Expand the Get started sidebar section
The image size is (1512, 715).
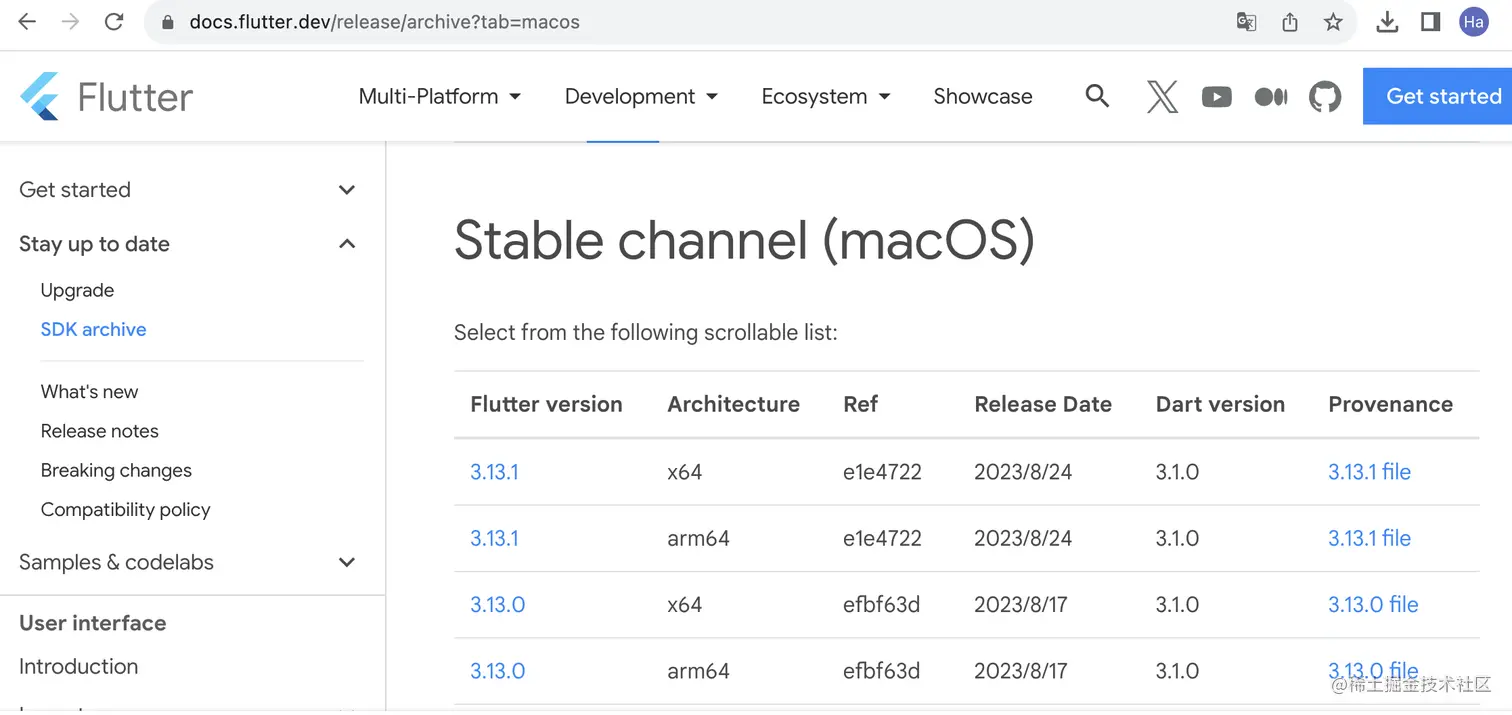click(x=347, y=190)
